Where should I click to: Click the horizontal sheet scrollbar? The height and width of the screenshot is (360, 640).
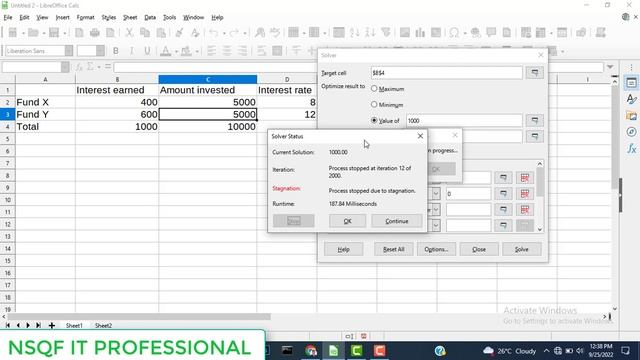pyautogui.click(x=139, y=317)
